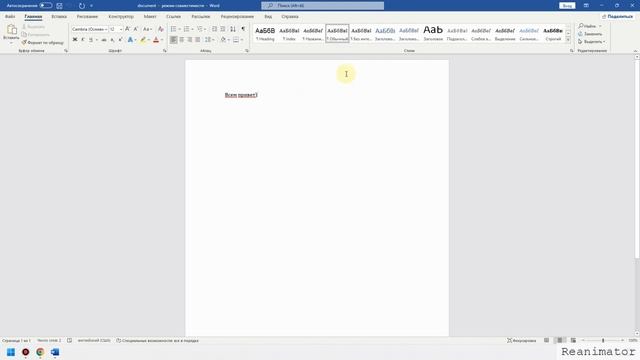Expand the styles gallery More arrow
This screenshot has height=360, width=640.
point(568,40)
